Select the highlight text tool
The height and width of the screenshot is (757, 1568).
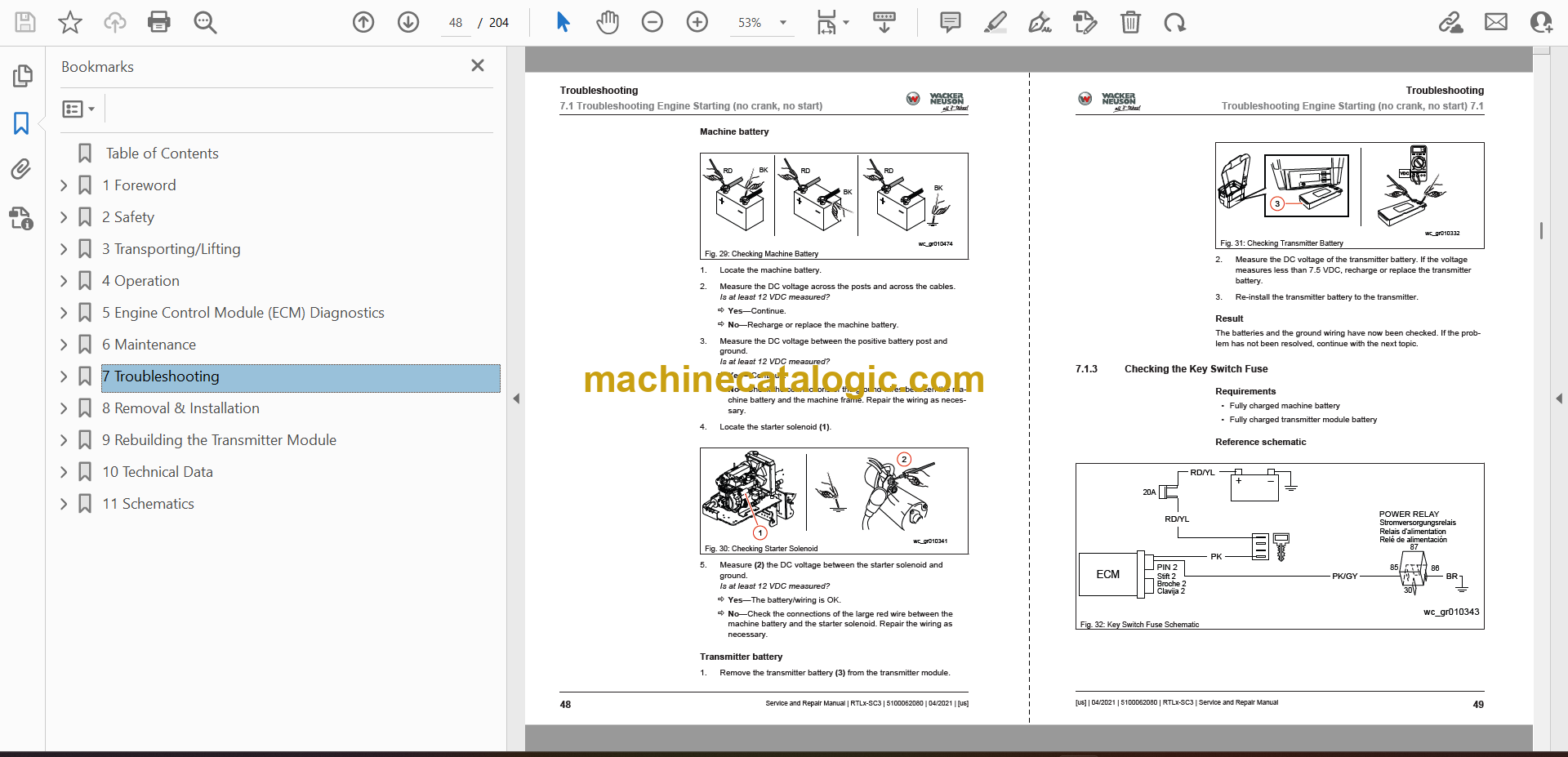coord(996,22)
